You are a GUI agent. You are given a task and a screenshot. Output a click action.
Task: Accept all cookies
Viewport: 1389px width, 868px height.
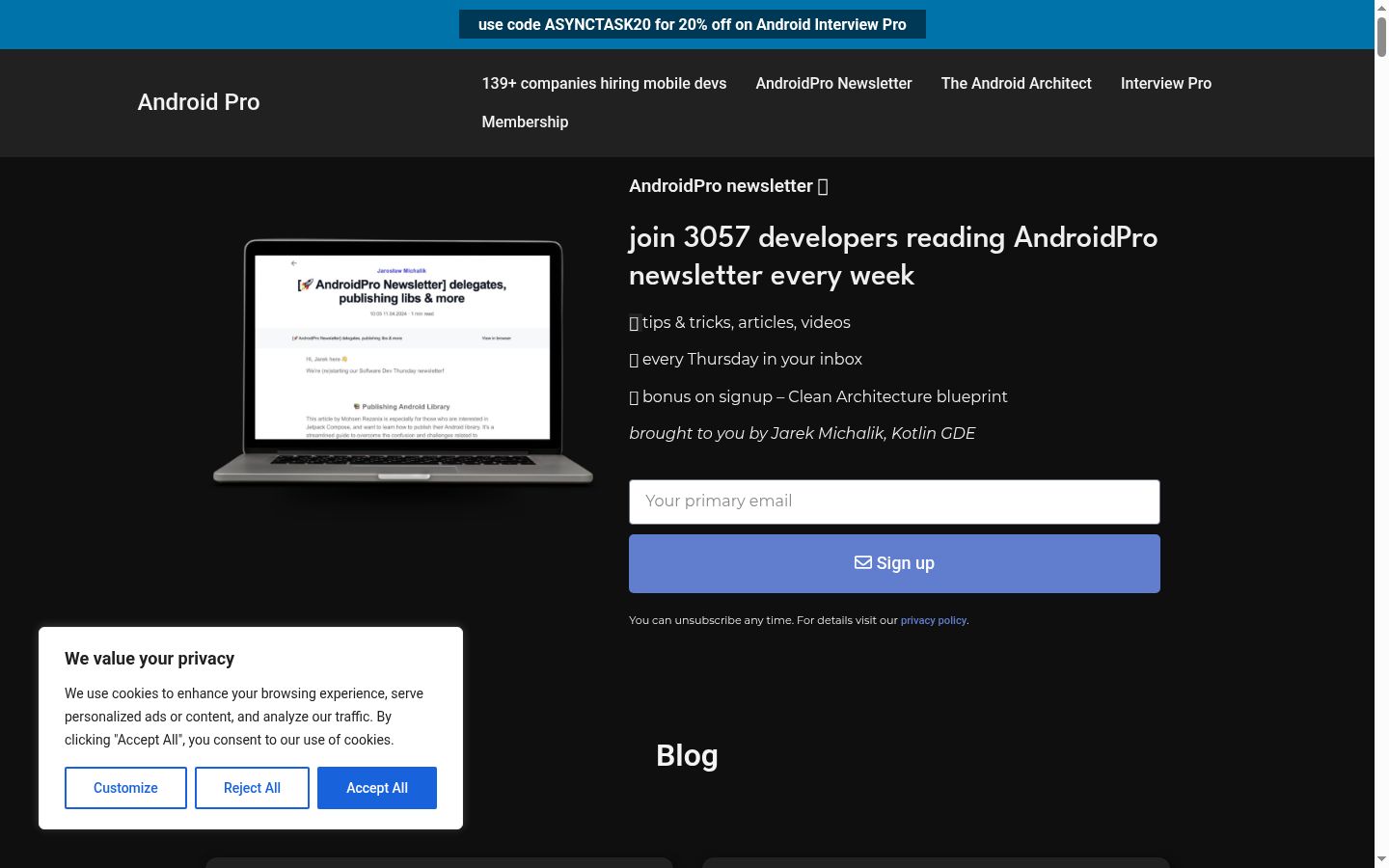(x=377, y=788)
